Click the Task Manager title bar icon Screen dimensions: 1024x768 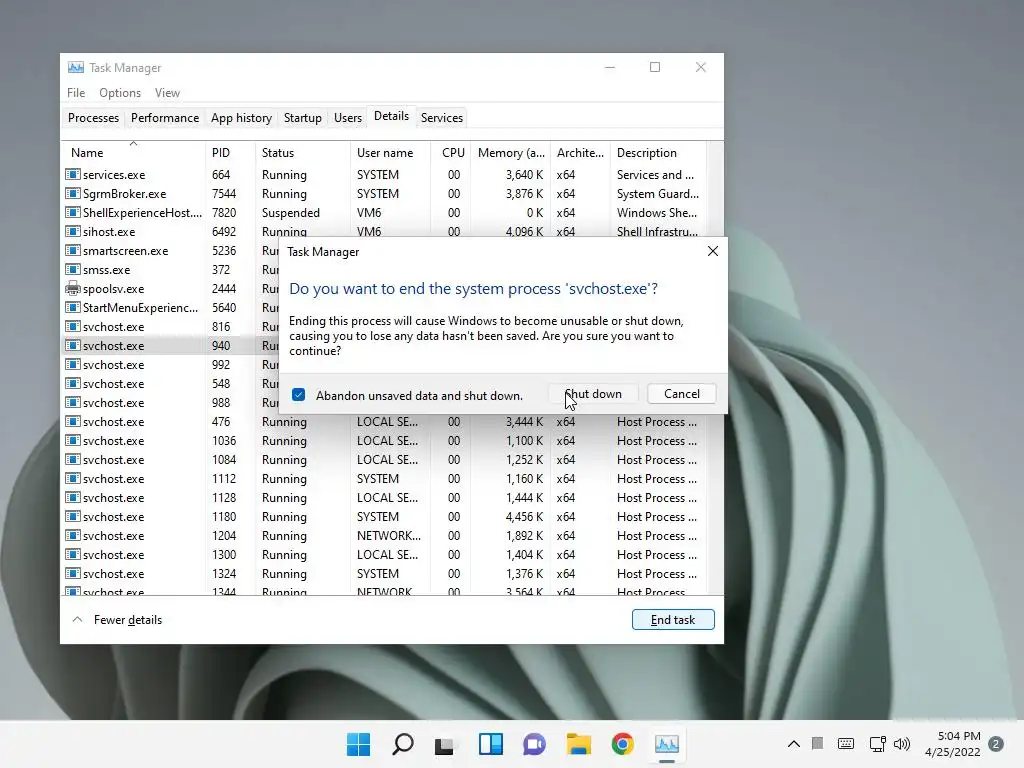tap(76, 67)
